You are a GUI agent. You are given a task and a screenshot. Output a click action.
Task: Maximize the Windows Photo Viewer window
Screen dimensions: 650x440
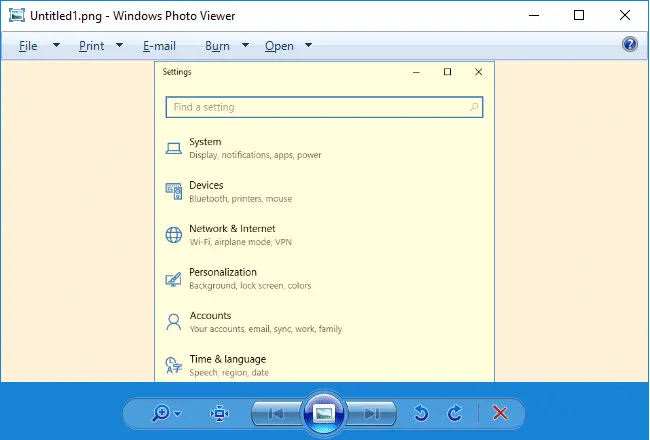[579, 15]
